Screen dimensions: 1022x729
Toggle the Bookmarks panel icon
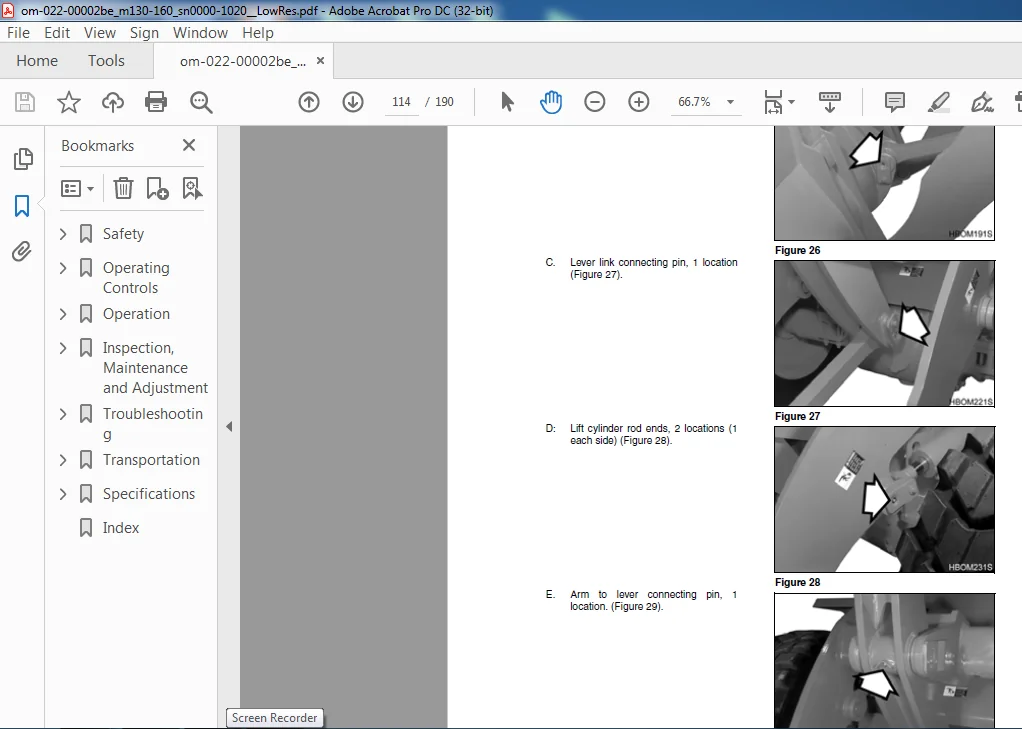tap(22, 206)
